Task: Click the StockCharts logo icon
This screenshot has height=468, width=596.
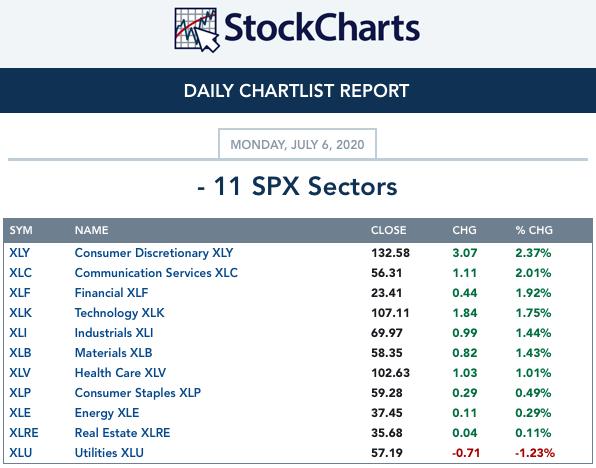Action: coord(197,30)
